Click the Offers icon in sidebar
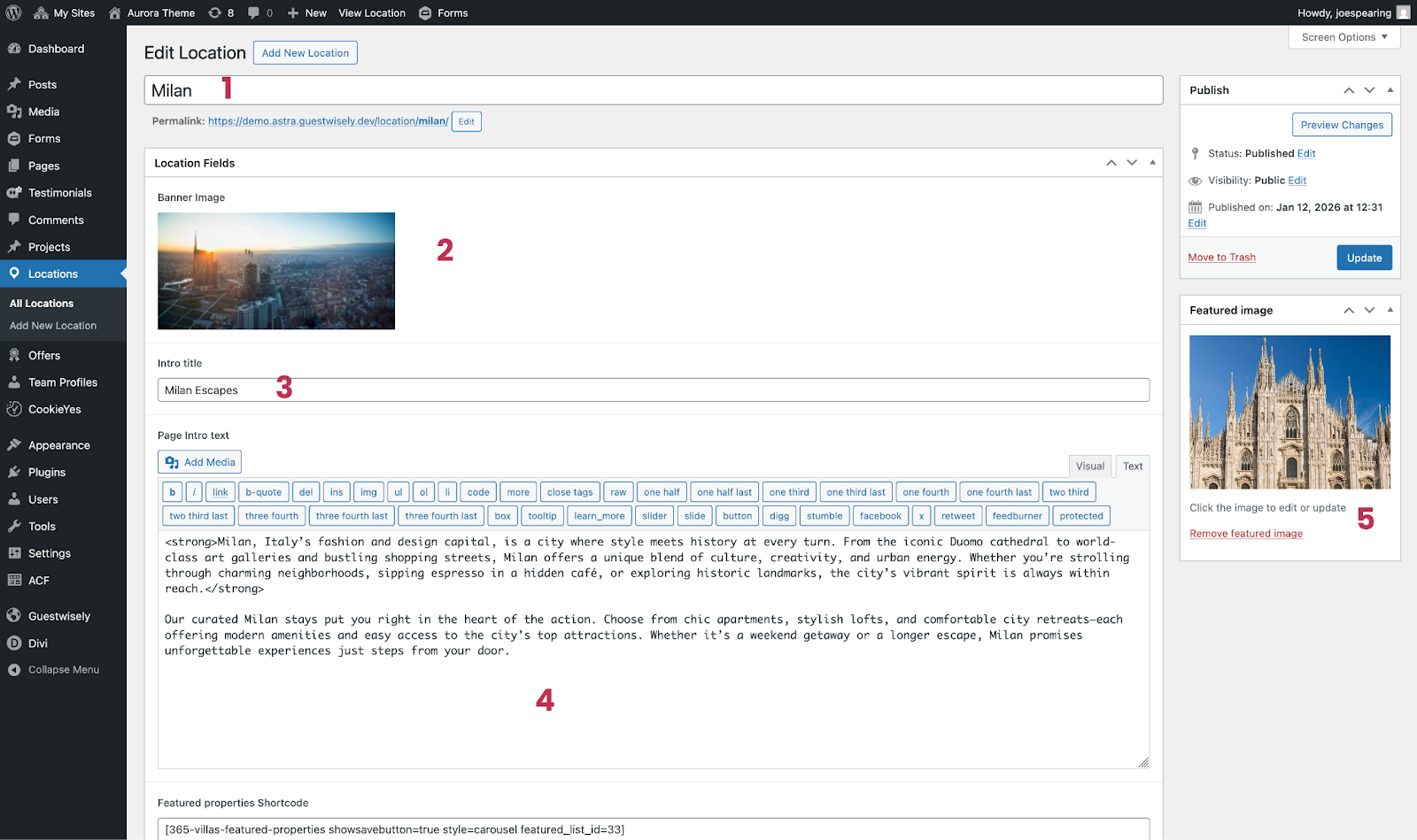1417x840 pixels. coord(14,355)
